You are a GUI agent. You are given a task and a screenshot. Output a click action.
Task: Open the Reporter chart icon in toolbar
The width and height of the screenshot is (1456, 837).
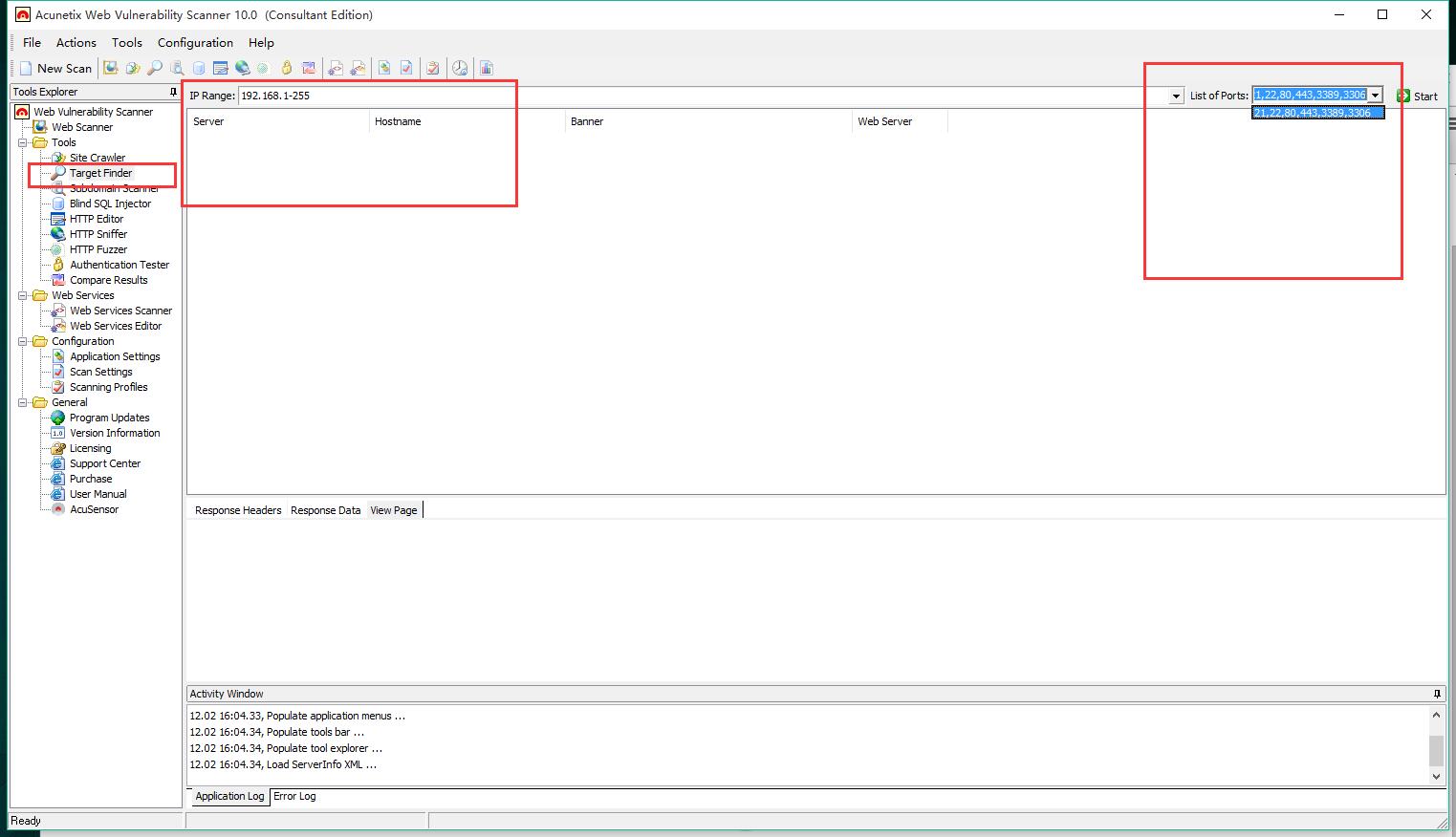(x=487, y=68)
